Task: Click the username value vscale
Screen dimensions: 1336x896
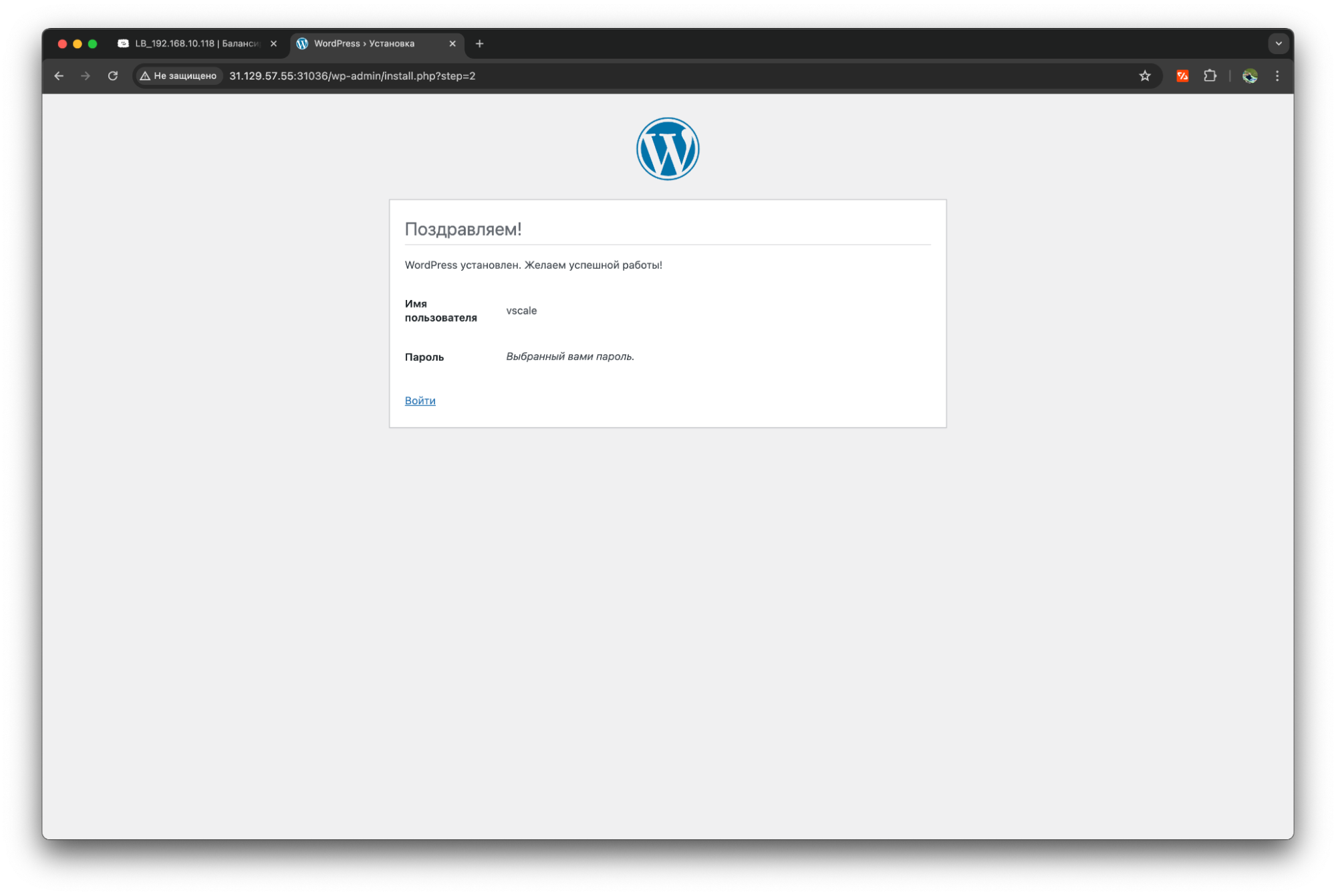Action: tap(521, 310)
